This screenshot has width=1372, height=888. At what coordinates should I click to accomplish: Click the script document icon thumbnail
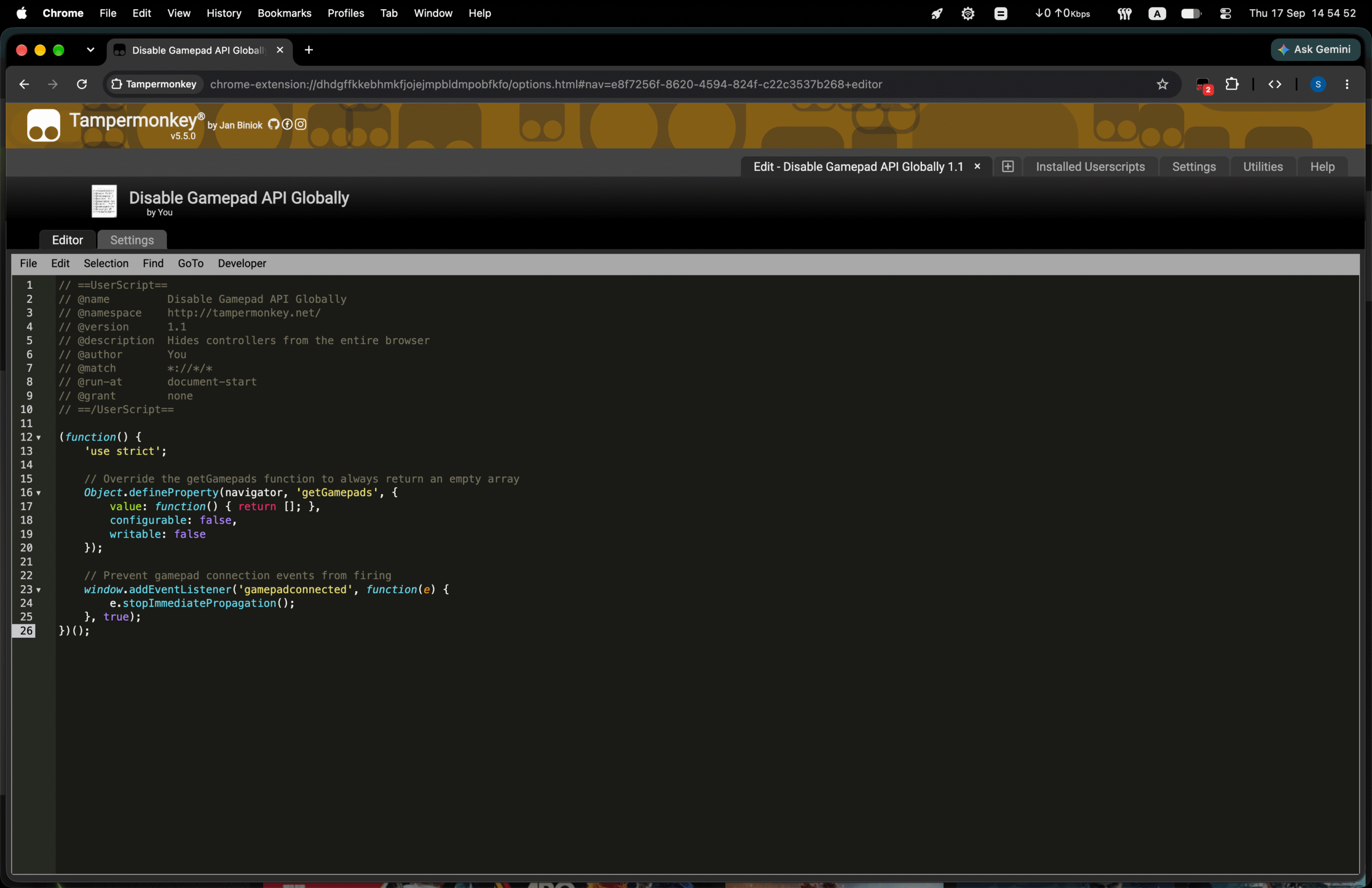(x=105, y=200)
